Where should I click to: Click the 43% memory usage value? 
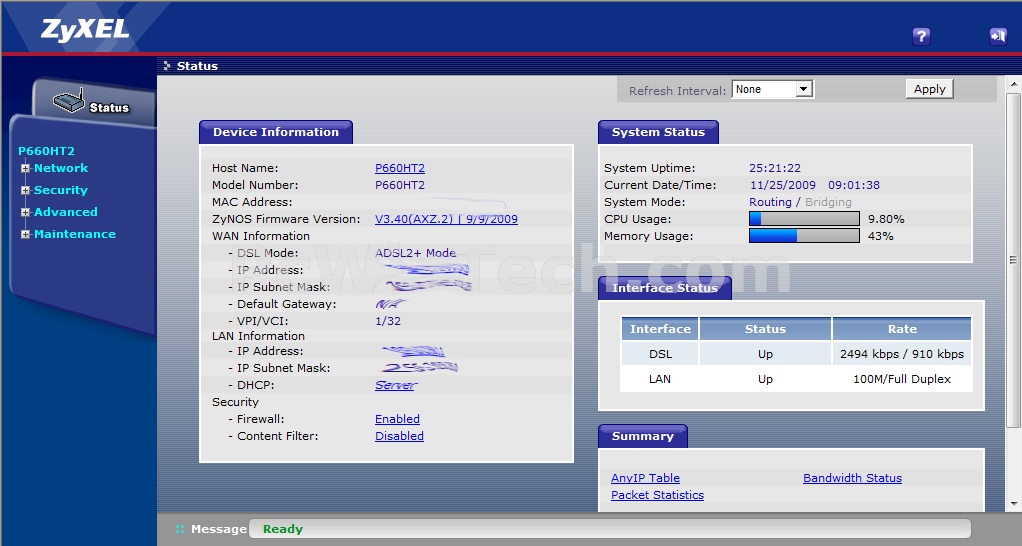point(881,236)
